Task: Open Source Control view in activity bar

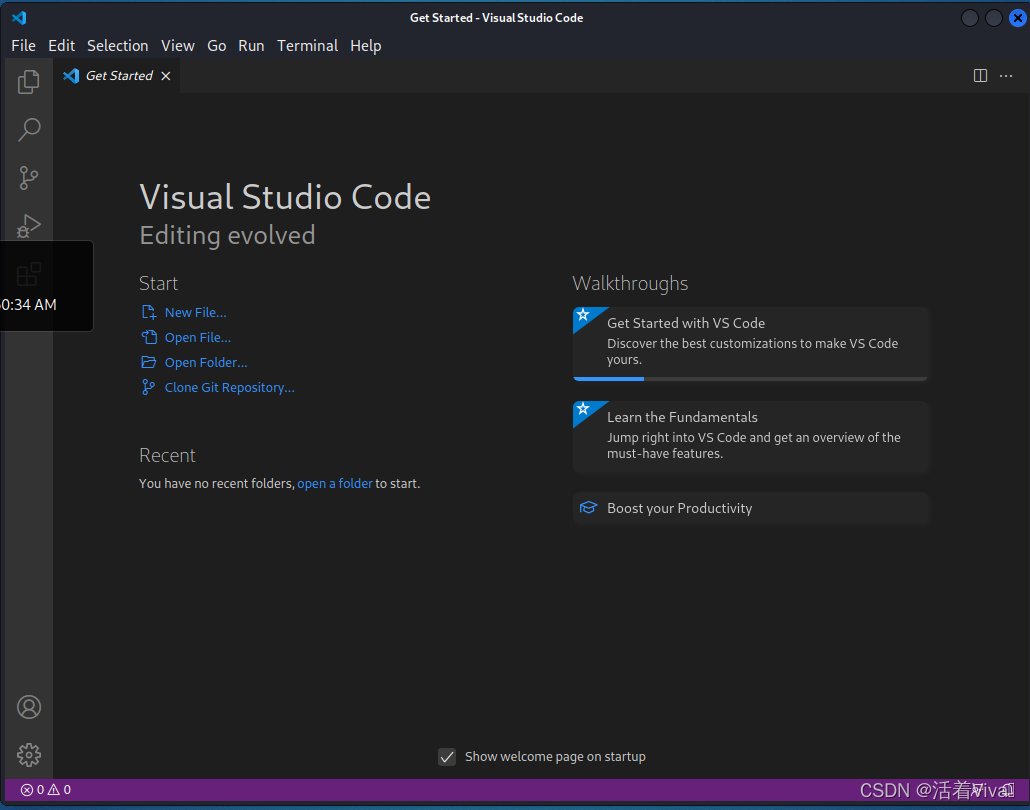Action: pyautogui.click(x=28, y=177)
